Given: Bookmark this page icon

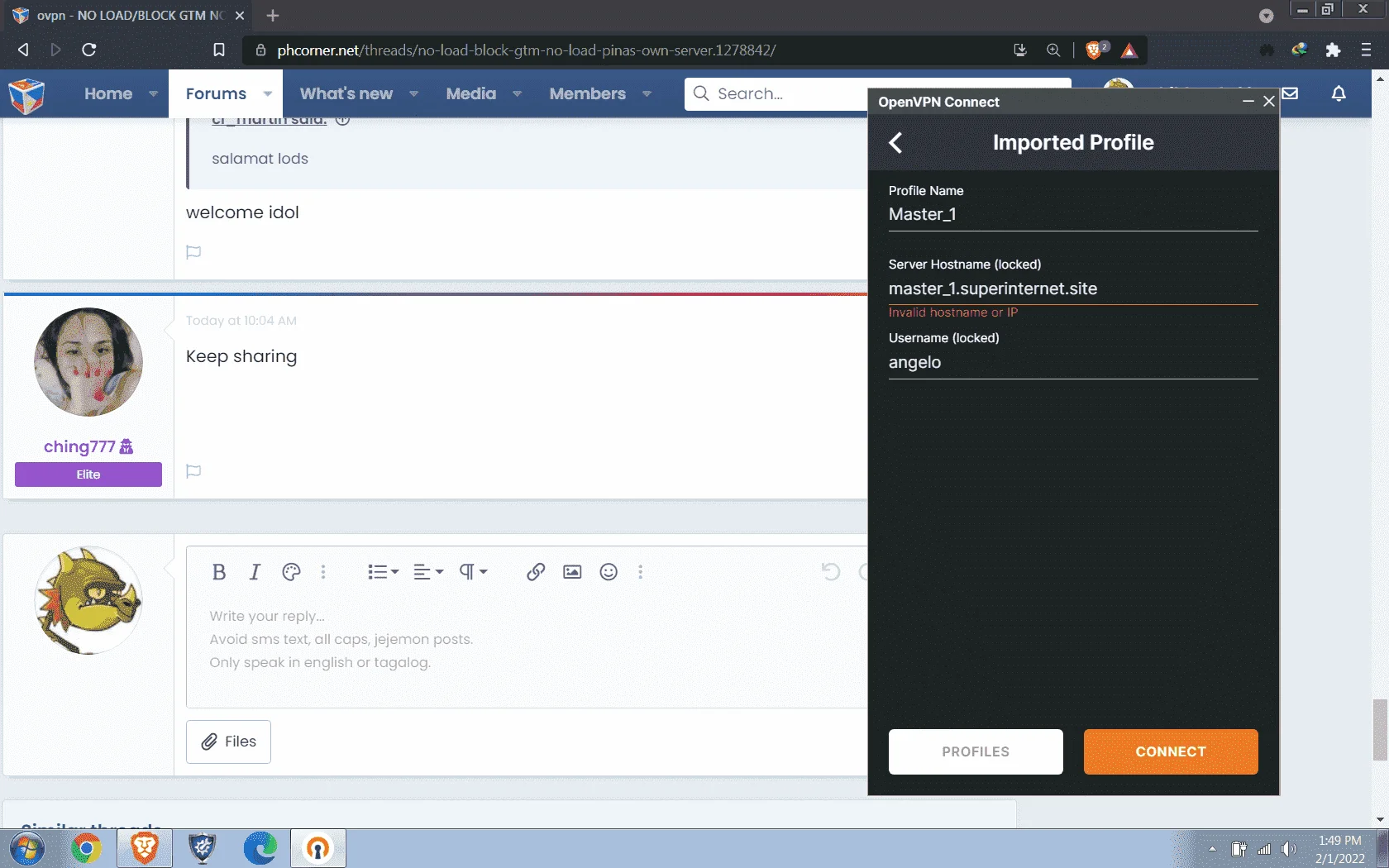Looking at the screenshot, I should pos(219,50).
